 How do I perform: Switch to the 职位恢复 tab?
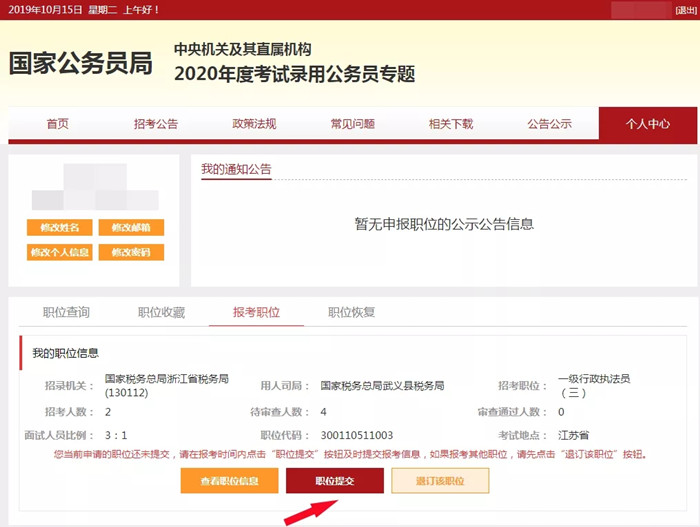tap(351, 312)
